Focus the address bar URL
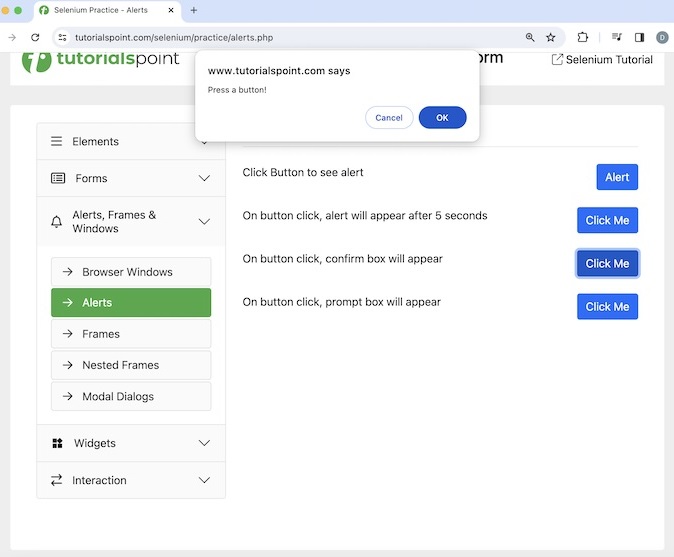Viewport: 674px width, 557px height. (x=174, y=37)
